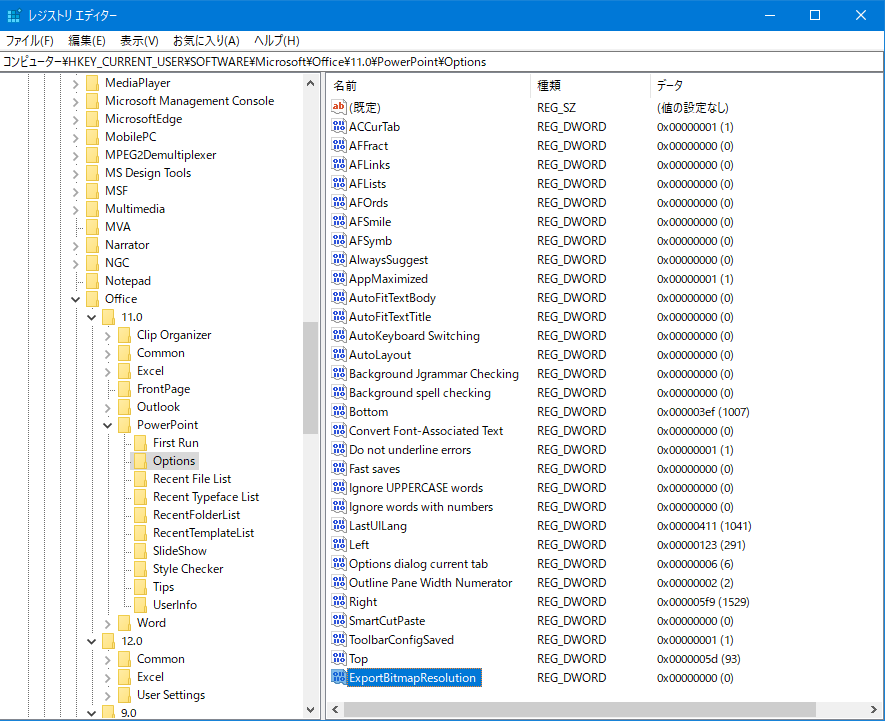Click the DWORD icon beside Right
885x721 pixels.
[339, 602]
